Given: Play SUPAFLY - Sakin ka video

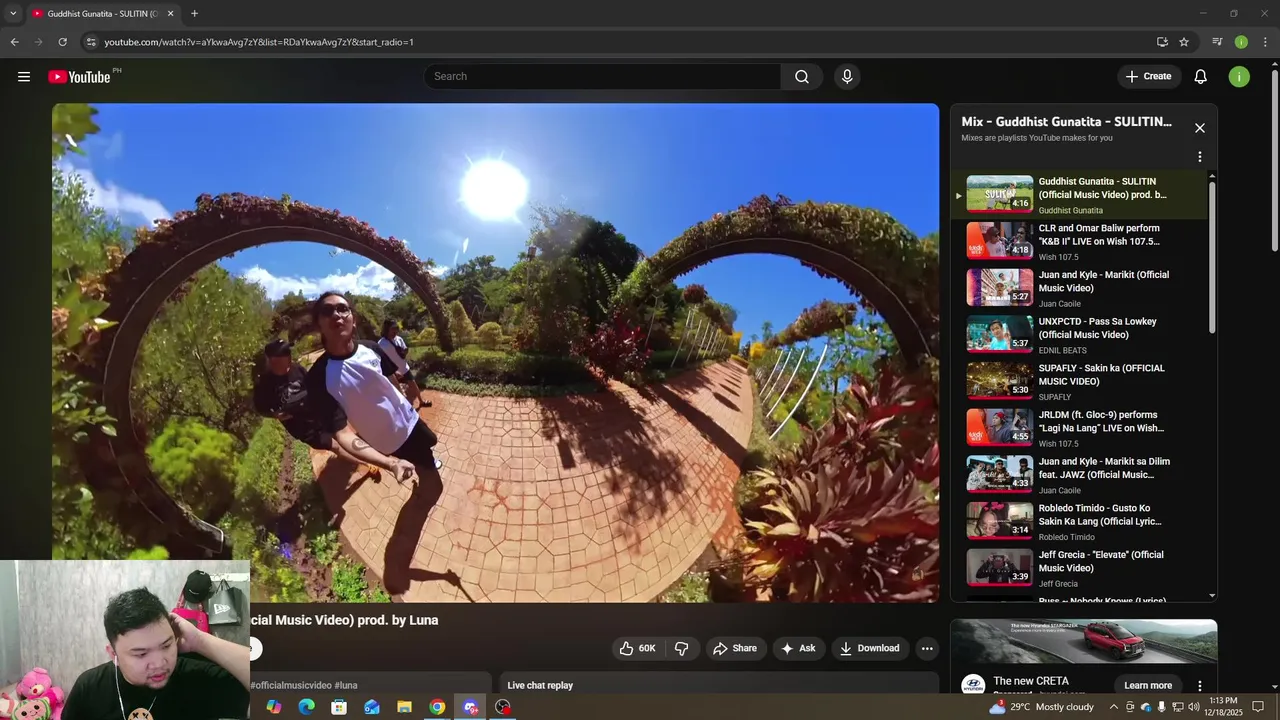Looking at the screenshot, I should [1080, 382].
